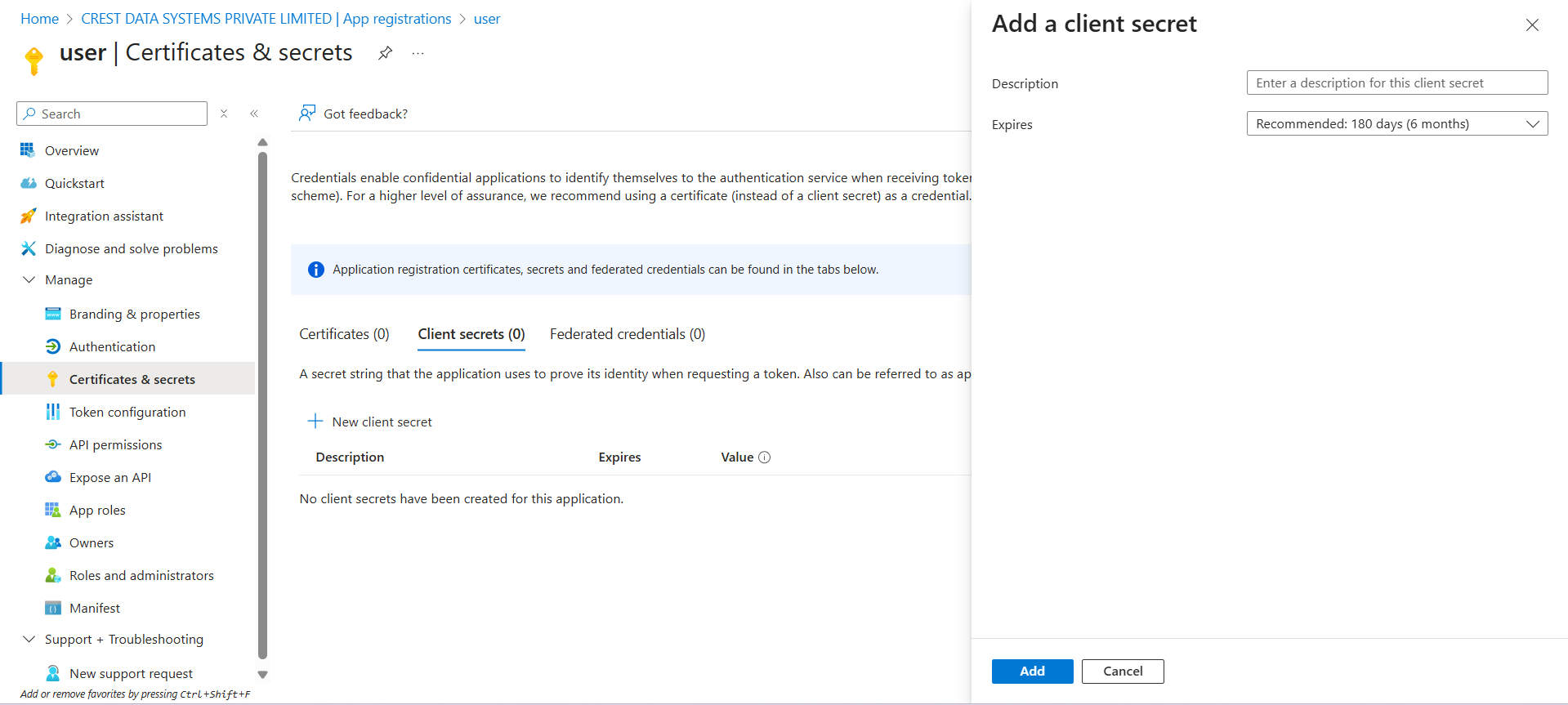Click the Certificates & secrets key icon in sidebar
1568x705 pixels.
tap(53, 379)
